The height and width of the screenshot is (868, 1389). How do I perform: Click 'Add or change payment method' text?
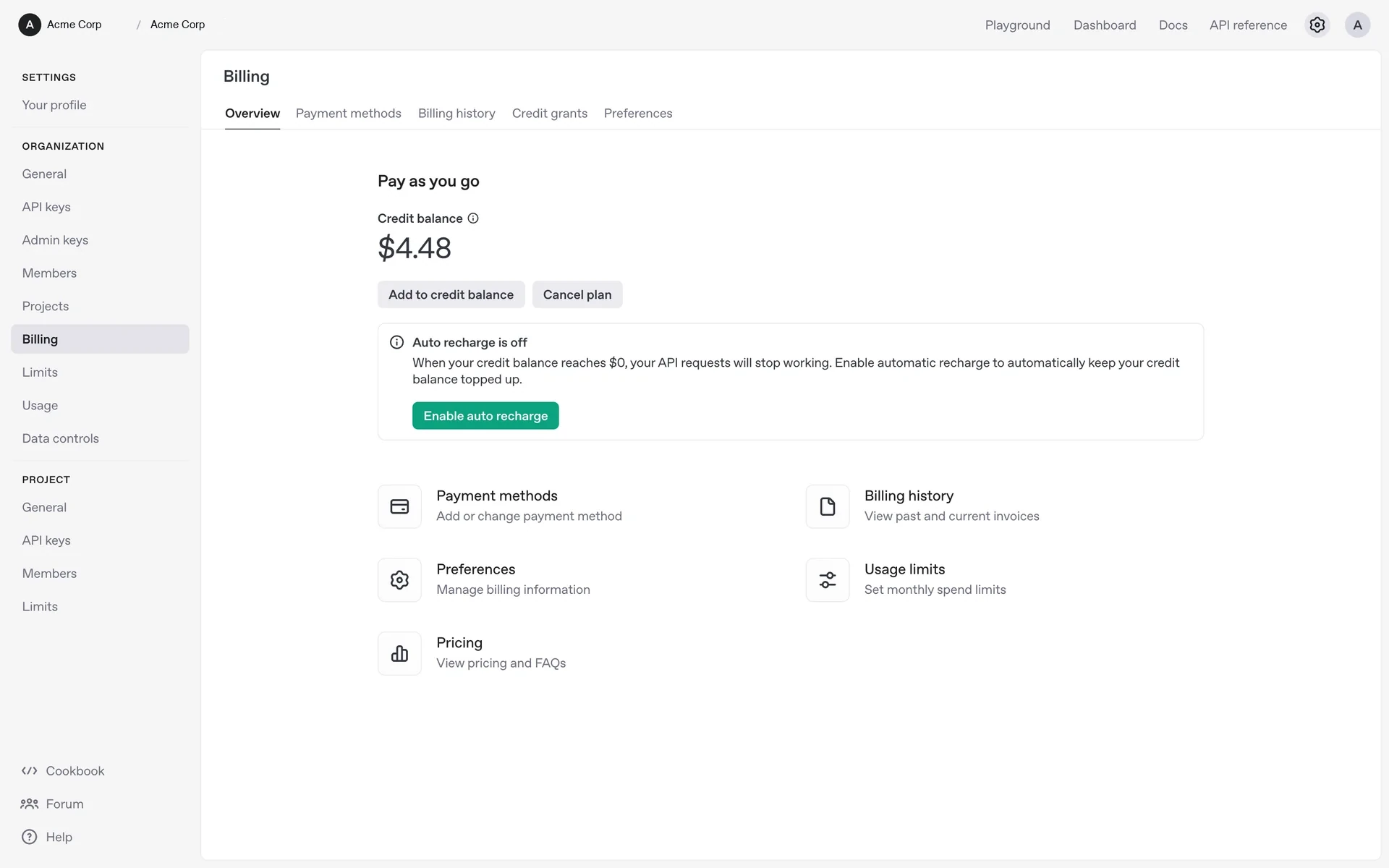tap(529, 516)
